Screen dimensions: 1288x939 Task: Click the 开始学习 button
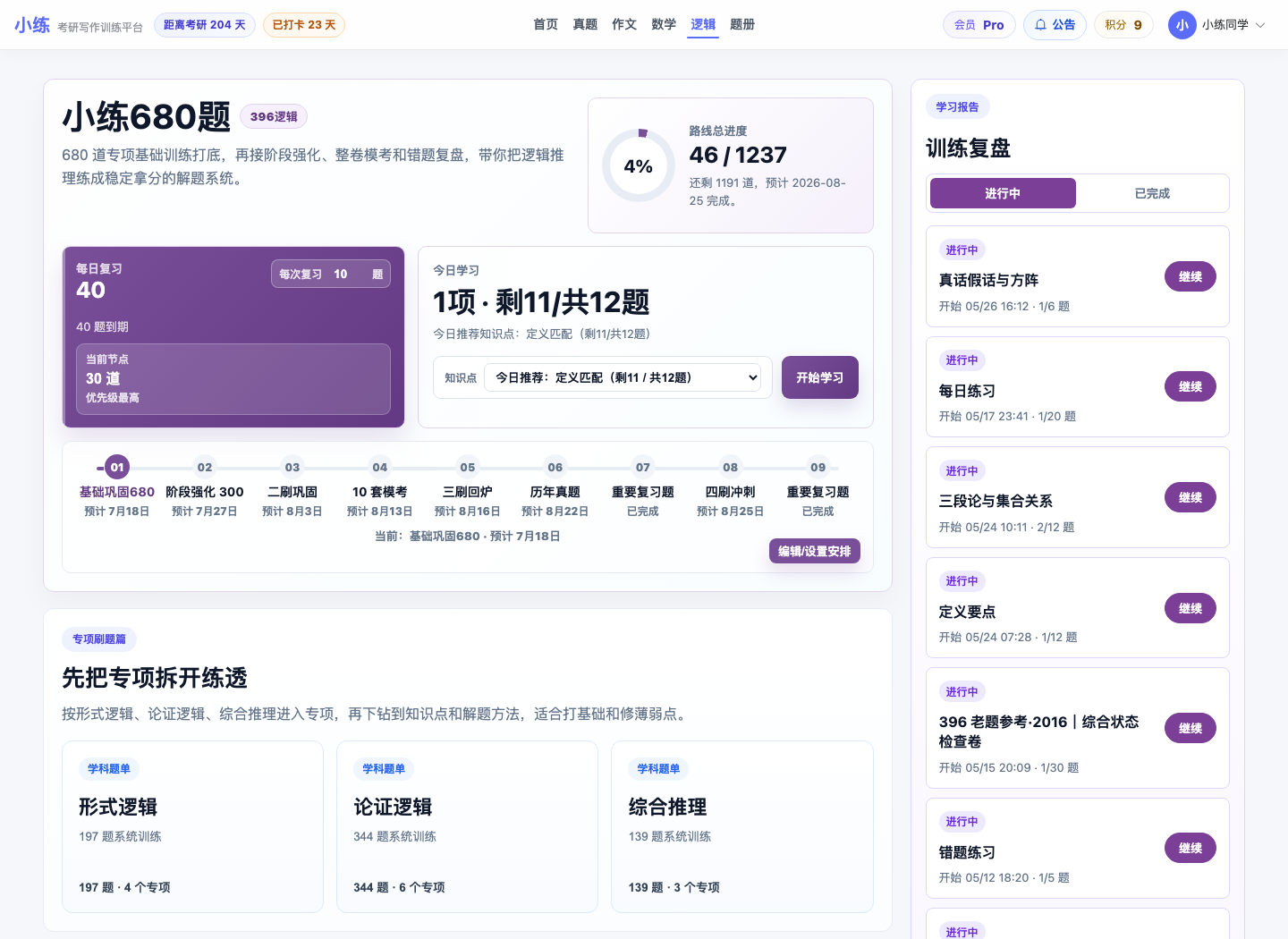pos(820,377)
